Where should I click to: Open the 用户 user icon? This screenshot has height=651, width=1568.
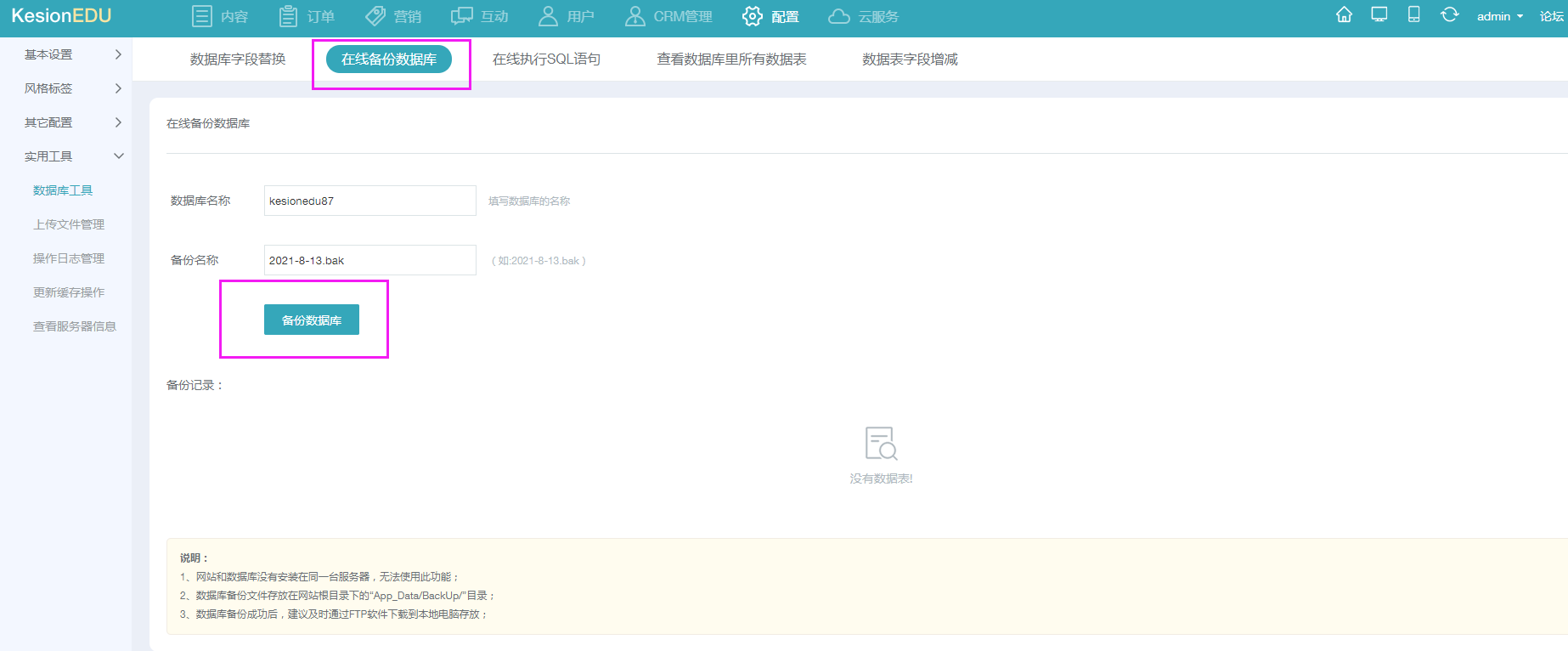[549, 16]
